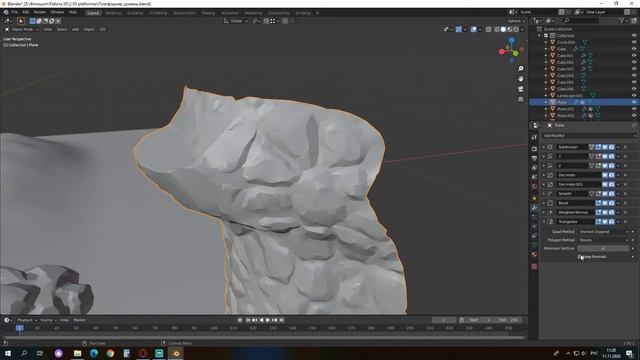This screenshot has height=360, width=640.
Task: Click timeline current frame marker
Action: click(x=19, y=328)
